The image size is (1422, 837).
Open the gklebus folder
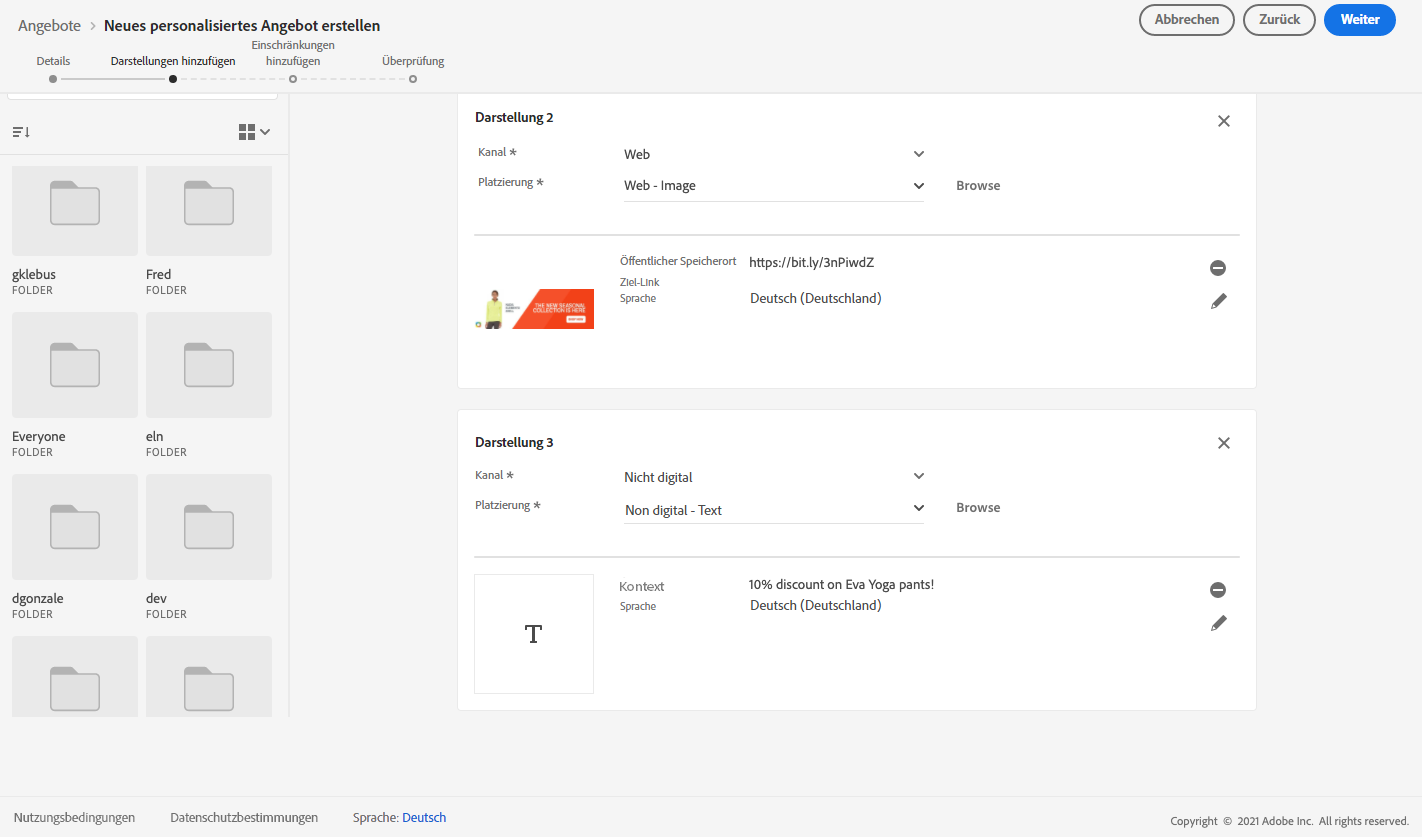(x=75, y=211)
